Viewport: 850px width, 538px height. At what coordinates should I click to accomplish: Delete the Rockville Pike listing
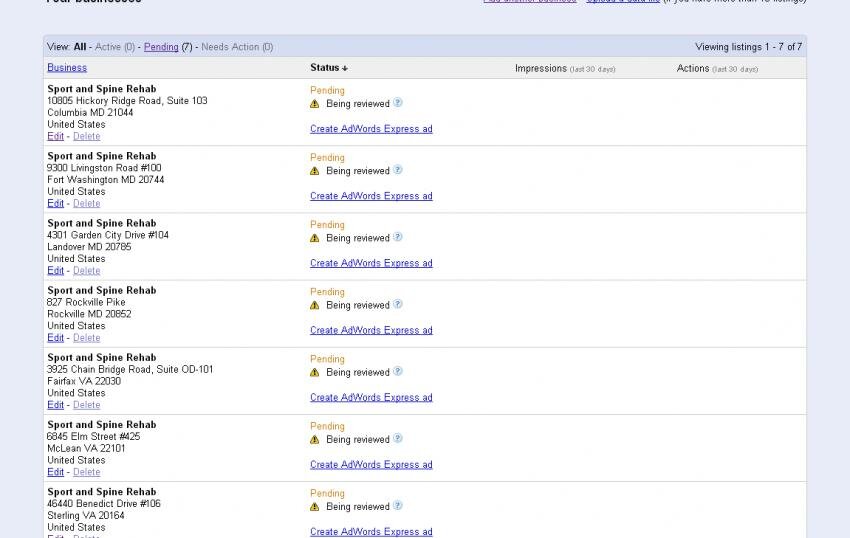tap(87, 338)
